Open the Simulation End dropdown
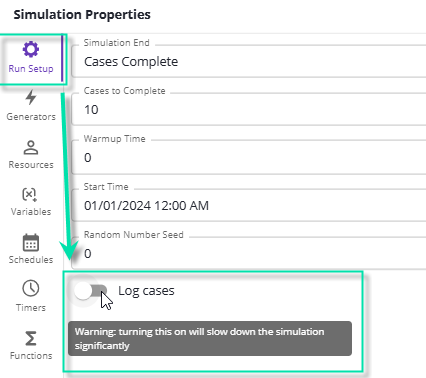The image size is (426, 378). [249, 62]
